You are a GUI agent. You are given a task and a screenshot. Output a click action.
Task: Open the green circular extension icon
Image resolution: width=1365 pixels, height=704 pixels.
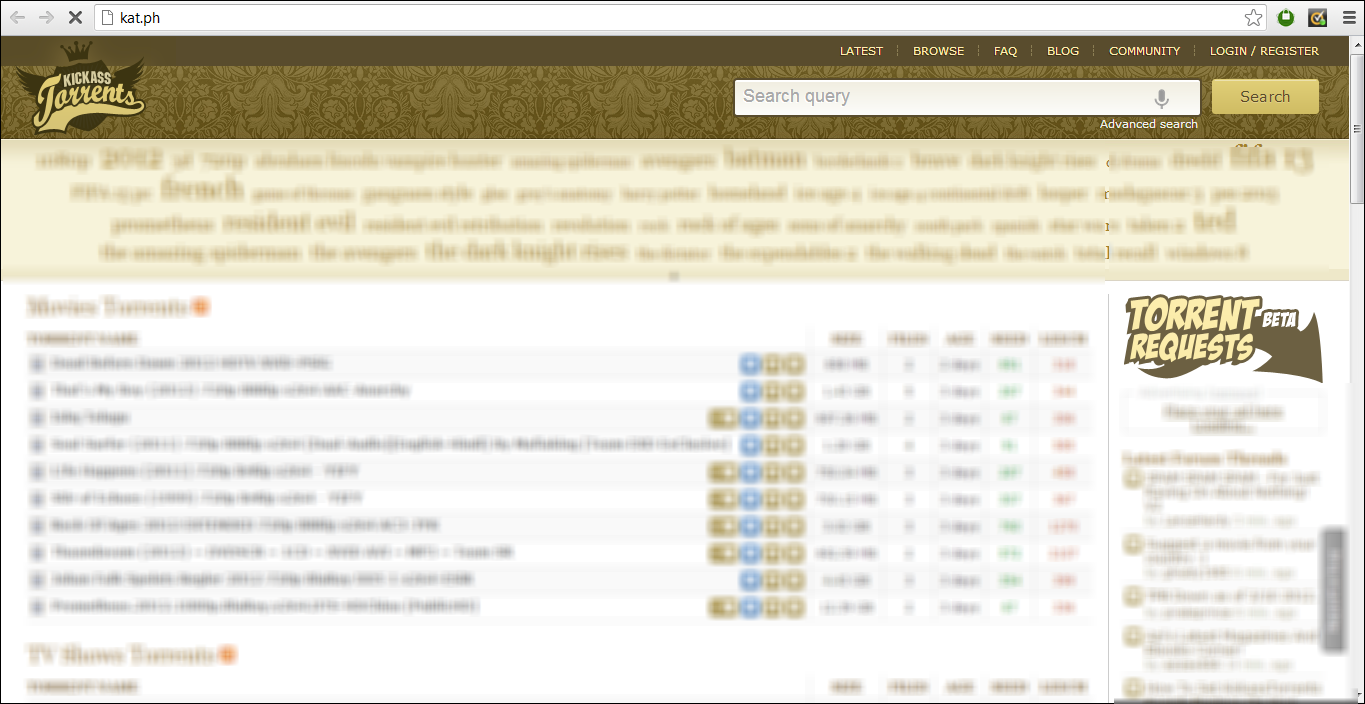(1287, 18)
